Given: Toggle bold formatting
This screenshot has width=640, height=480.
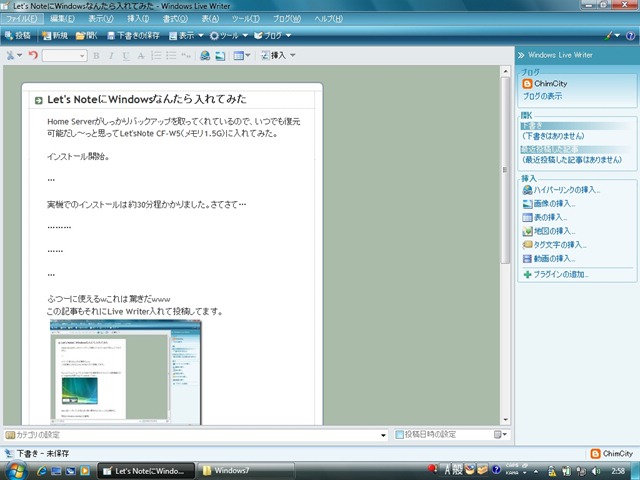Looking at the screenshot, I should 96,56.
